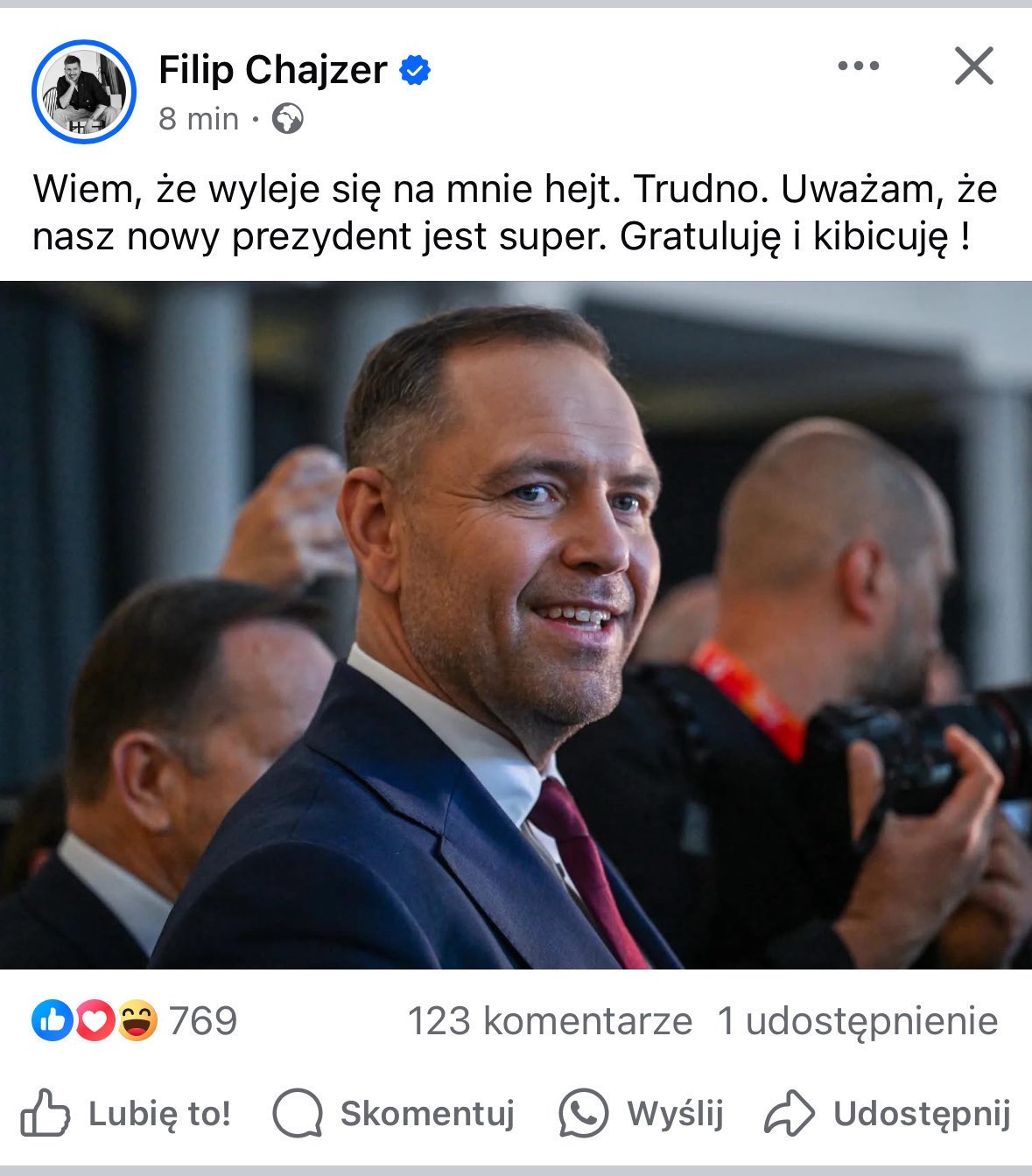The width and height of the screenshot is (1032, 1176).
Task: Open the 1 udostępnienie shares list
Action: pos(858,1021)
